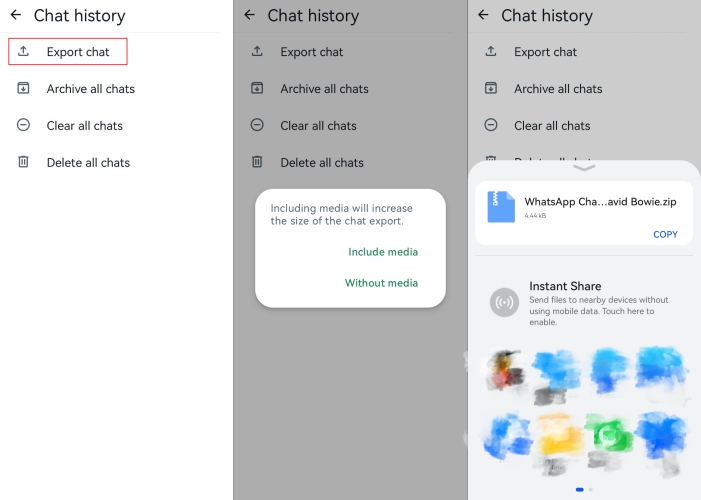This screenshot has height=500, width=701.
Task: Tap the back arrow in the leftmost screen
Action: (16, 15)
